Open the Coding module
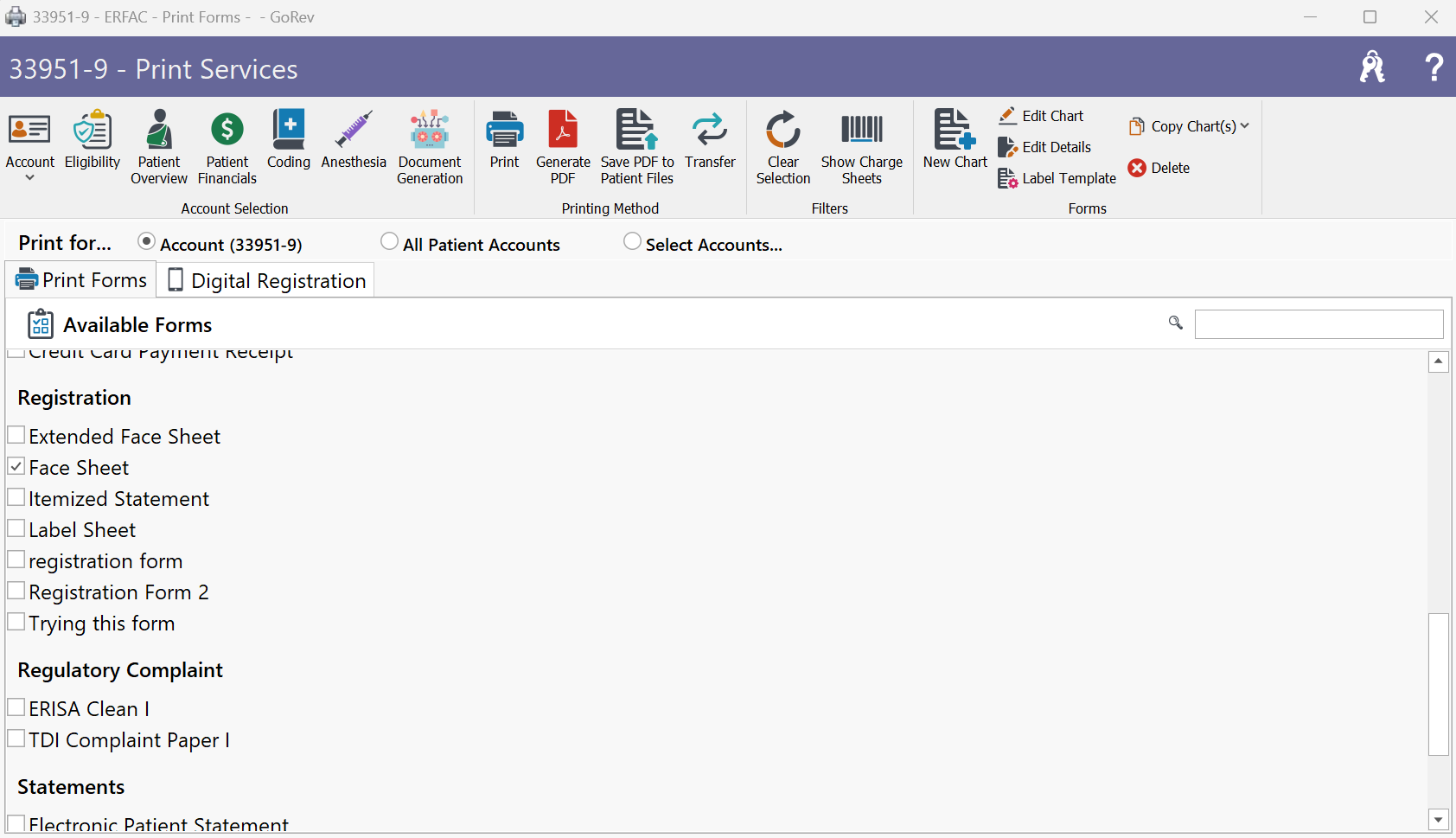This screenshot has width=1456, height=838. (289, 140)
